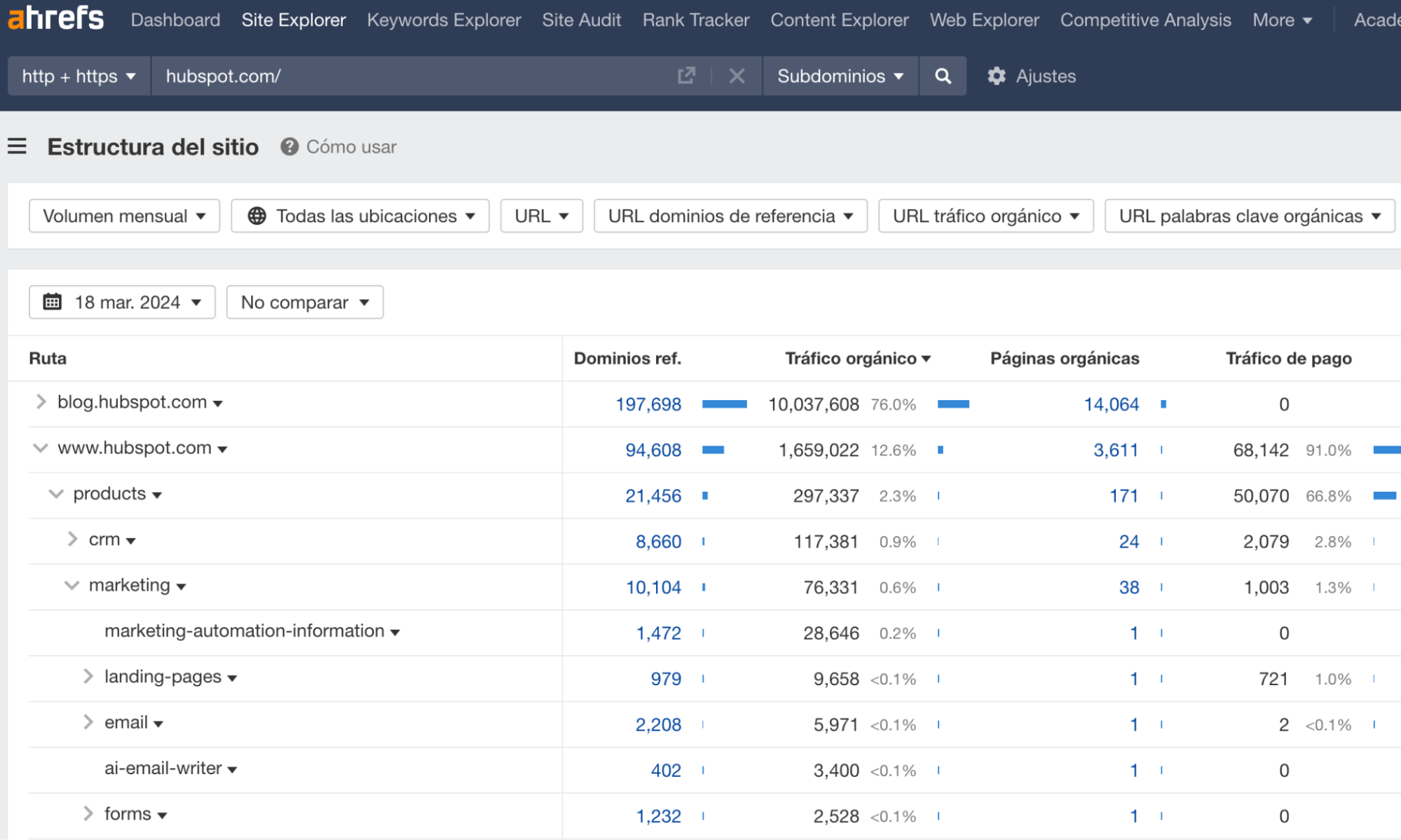Open the hamburger sidebar menu icon
The height and width of the screenshot is (840, 1401).
(18, 146)
